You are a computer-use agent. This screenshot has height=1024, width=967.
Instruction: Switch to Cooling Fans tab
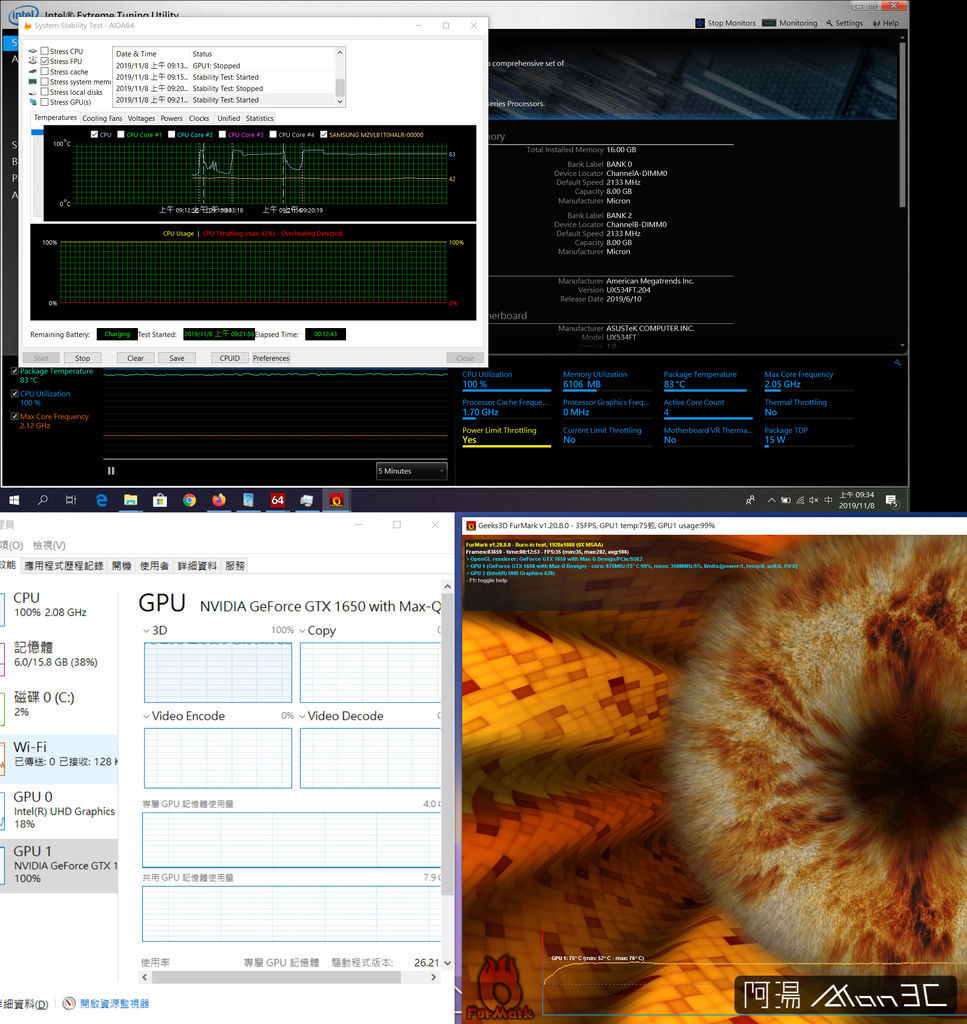pyautogui.click(x=102, y=118)
